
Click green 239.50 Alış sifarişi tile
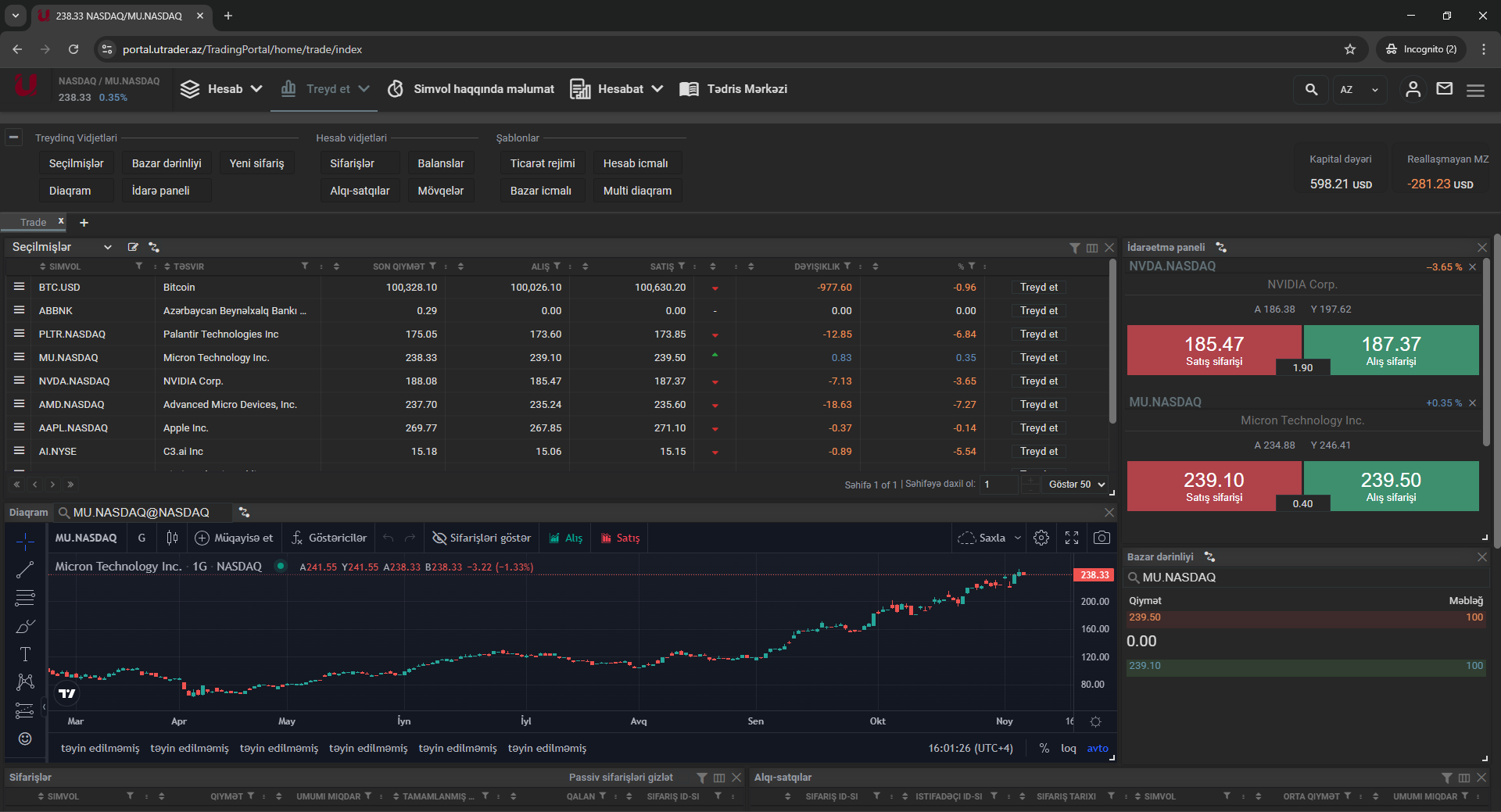coord(1391,486)
